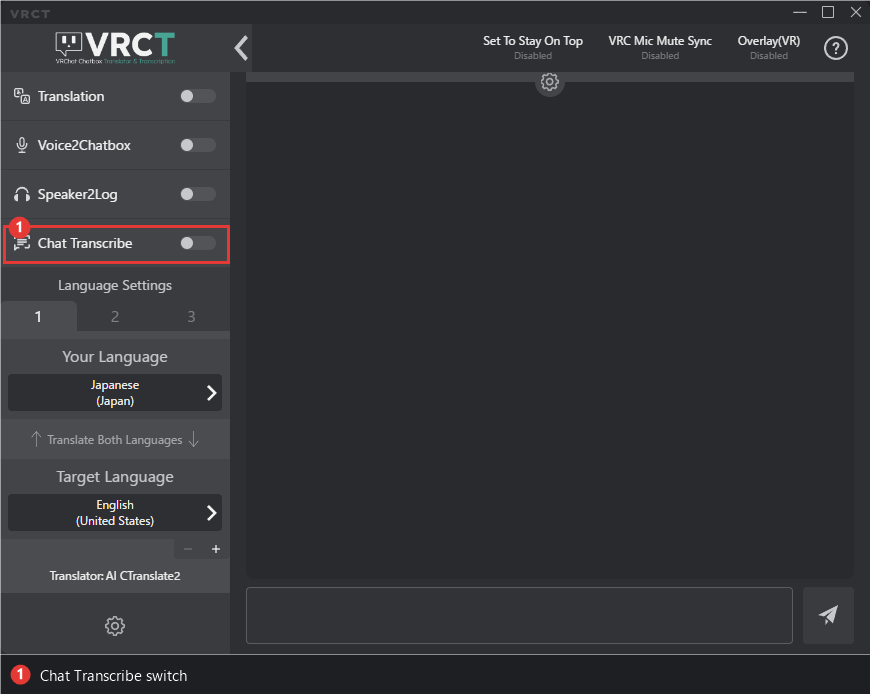Click the Chat Transcribe message icon

[22, 243]
